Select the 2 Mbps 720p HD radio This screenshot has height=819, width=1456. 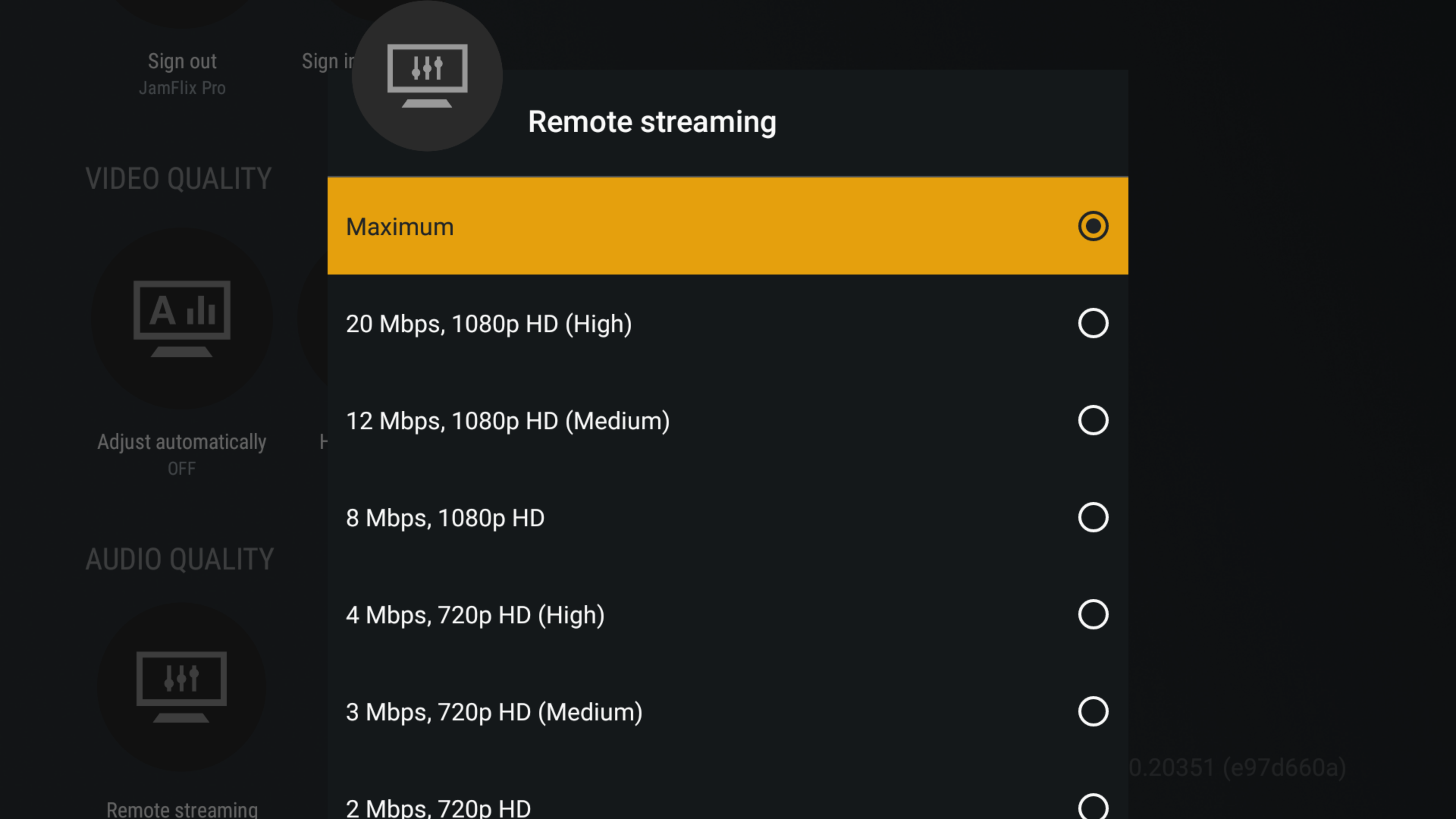(1093, 807)
